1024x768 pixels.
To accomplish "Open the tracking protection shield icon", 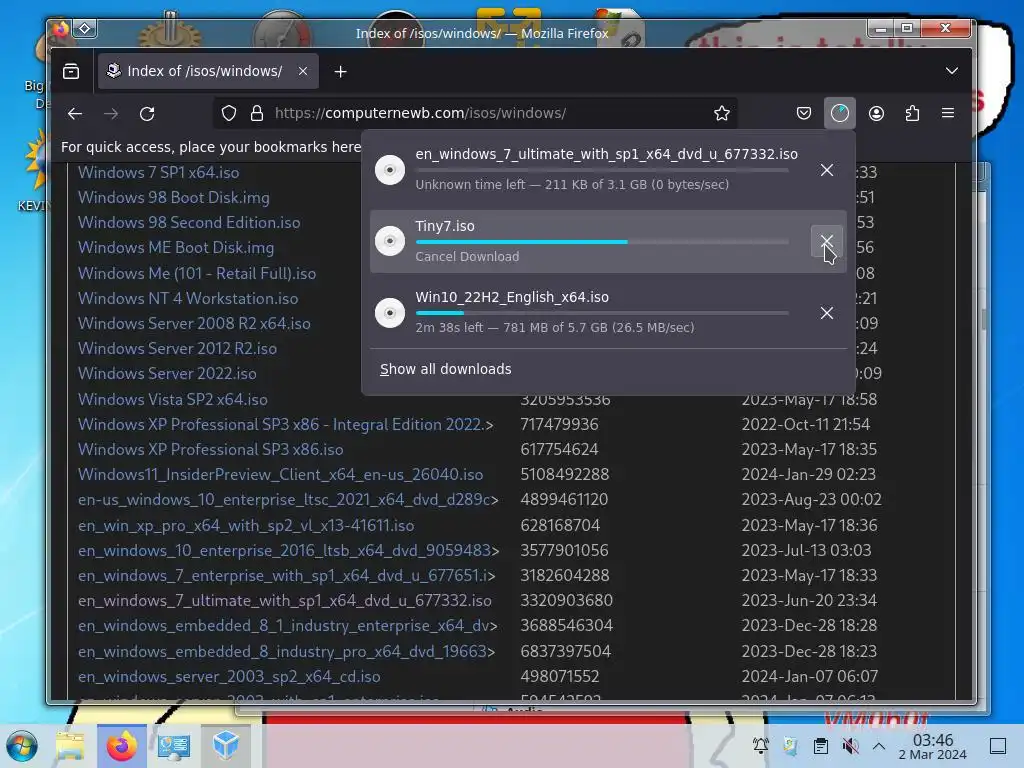I will point(229,114).
